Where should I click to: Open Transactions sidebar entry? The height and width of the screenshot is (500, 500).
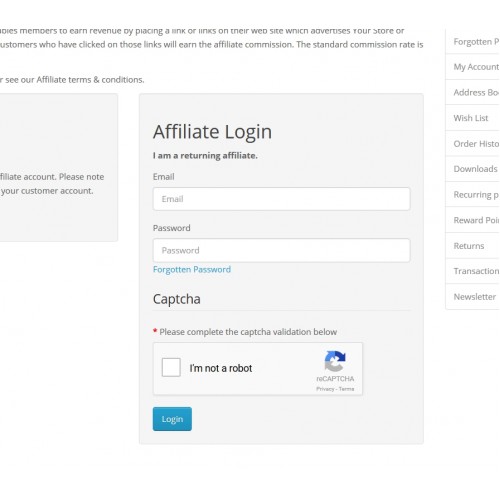pos(472,271)
